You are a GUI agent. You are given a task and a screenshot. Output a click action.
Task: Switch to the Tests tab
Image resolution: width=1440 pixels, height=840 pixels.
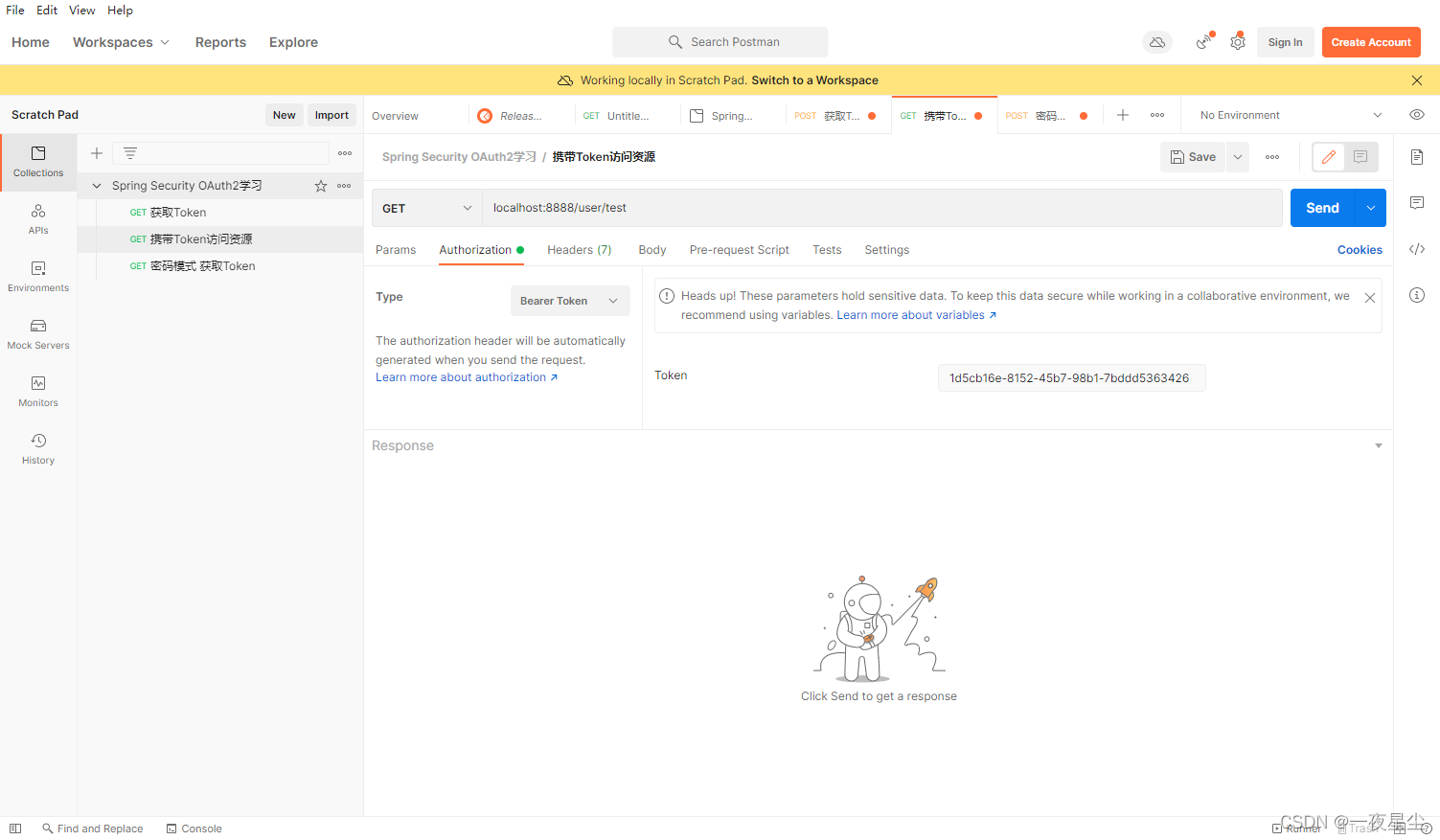827,250
